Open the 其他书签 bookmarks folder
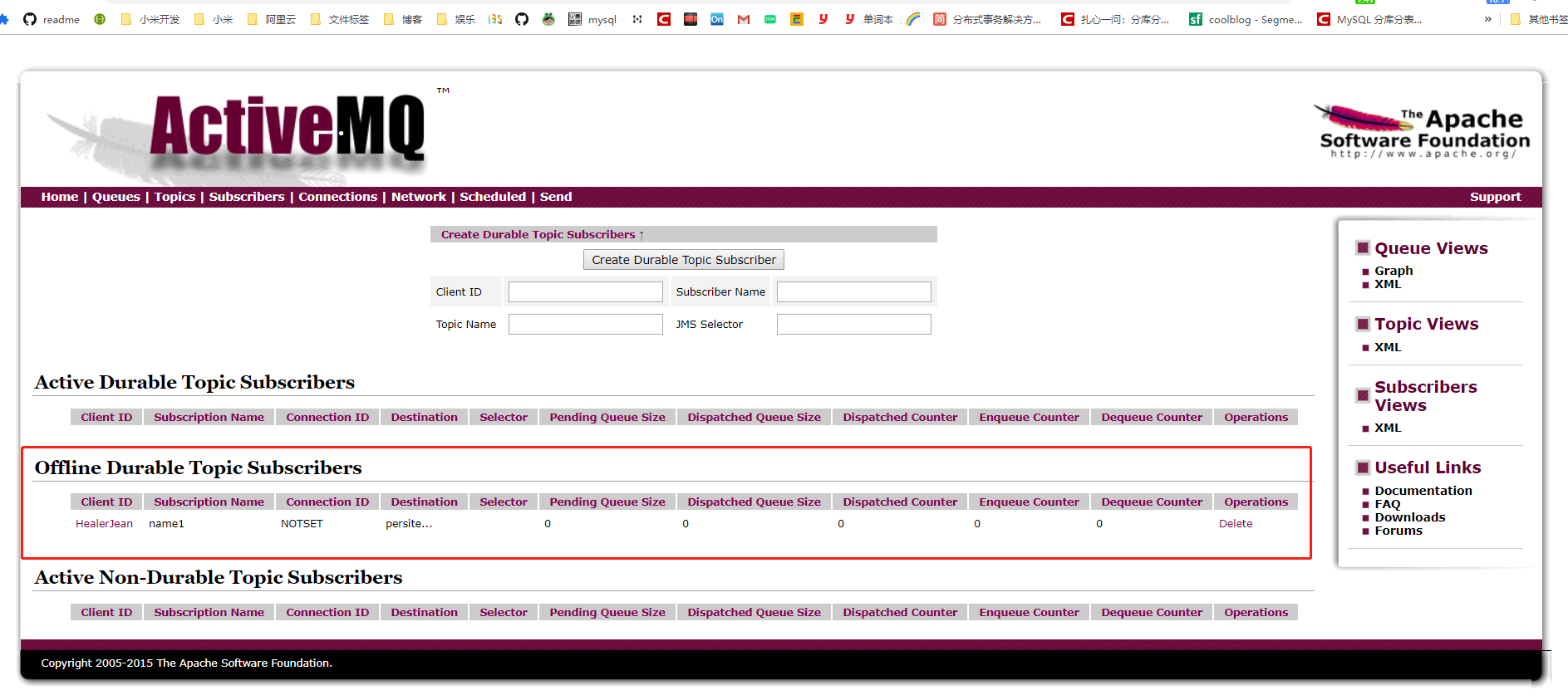1568x700 pixels. pyautogui.click(x=1538, y=19)
